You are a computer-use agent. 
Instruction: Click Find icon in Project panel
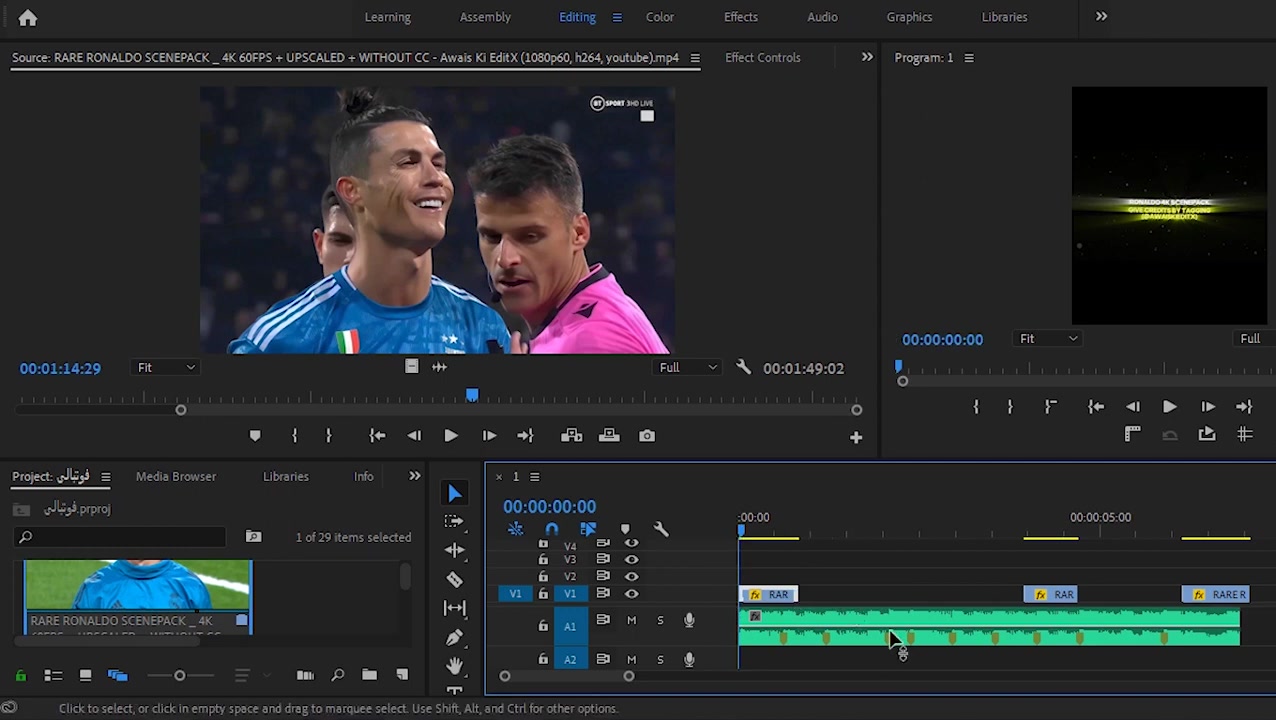[x=338, y=675]
